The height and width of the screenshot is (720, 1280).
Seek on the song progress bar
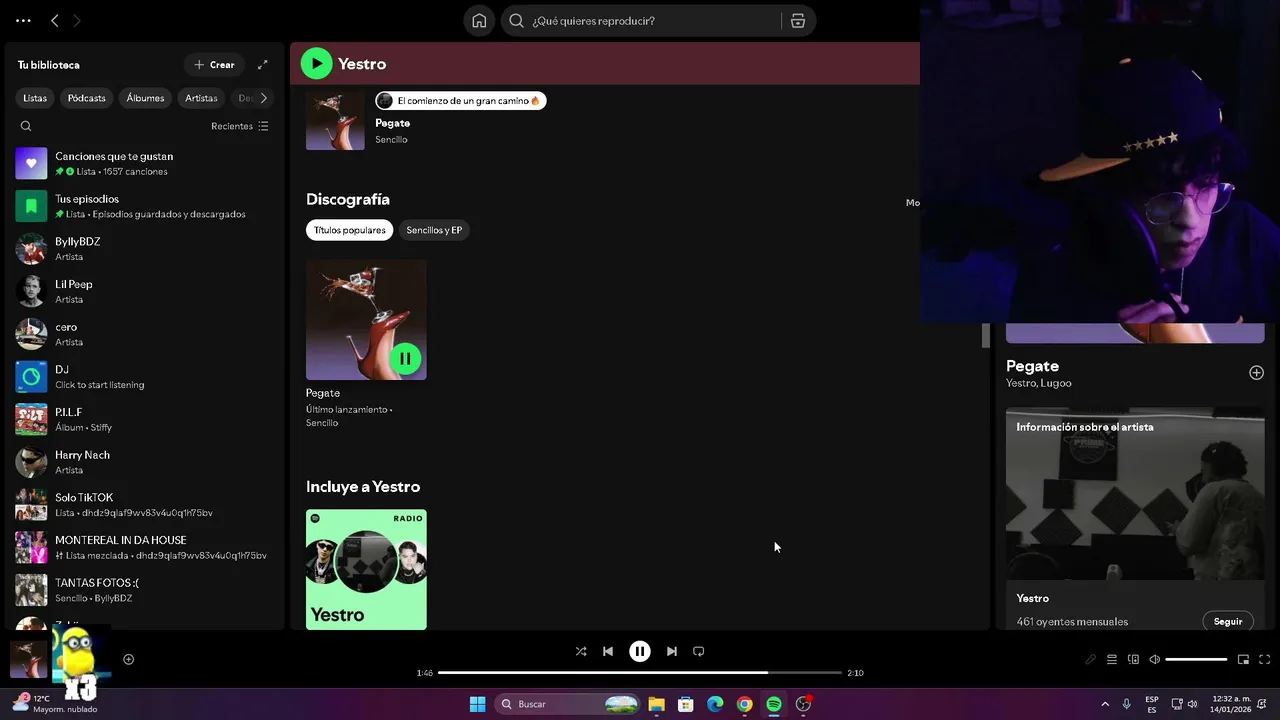[640, 673]
